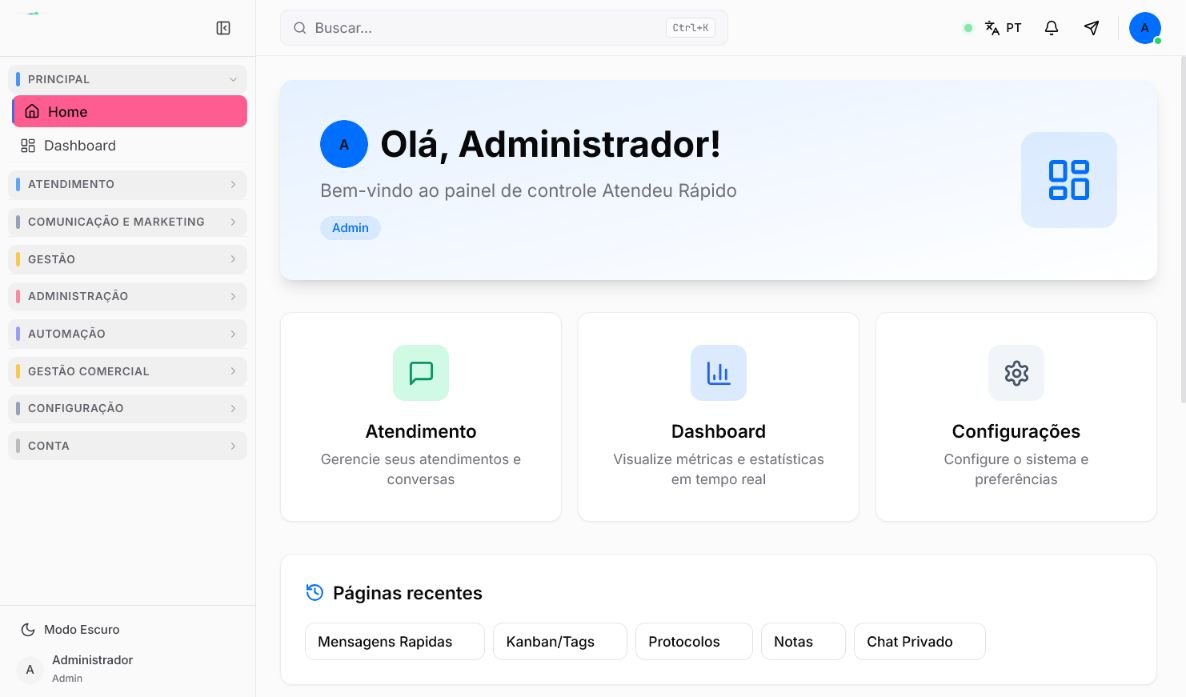
Task: Open the PT language selector
Action: click(x=1003, y=28)
